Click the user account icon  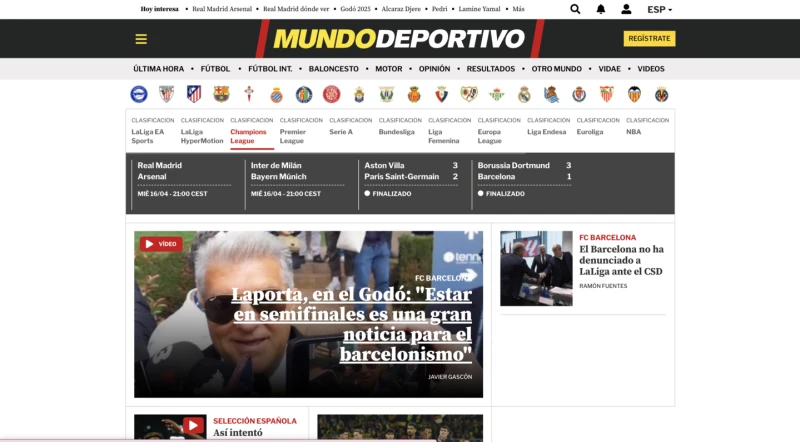626,9
